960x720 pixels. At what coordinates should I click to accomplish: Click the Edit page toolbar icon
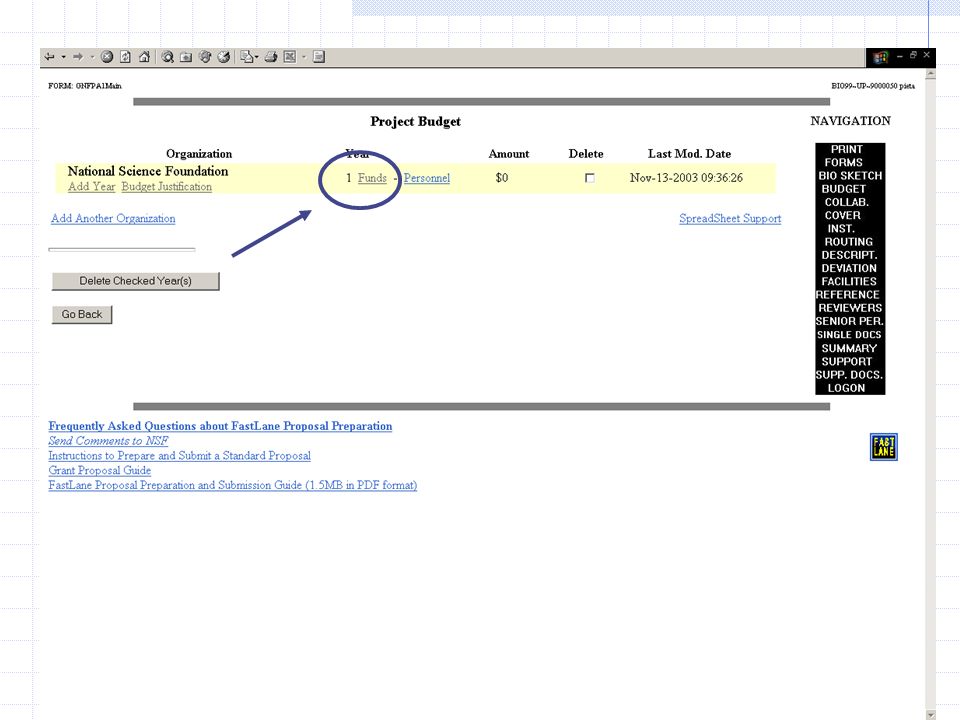[290, 57]
